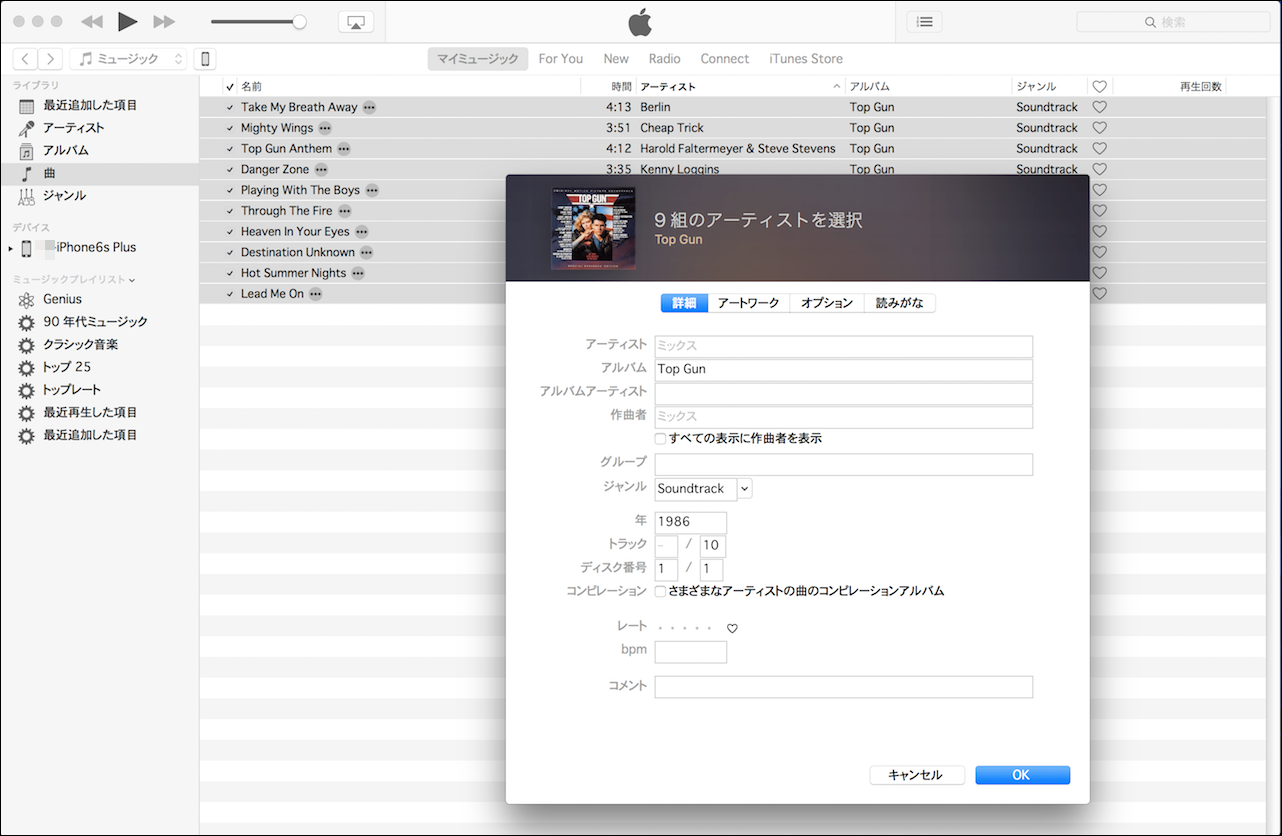This screenshot has height=836, width=1282.
Task: Select アーティスト in the library sidebar
Action: point(73,128)
